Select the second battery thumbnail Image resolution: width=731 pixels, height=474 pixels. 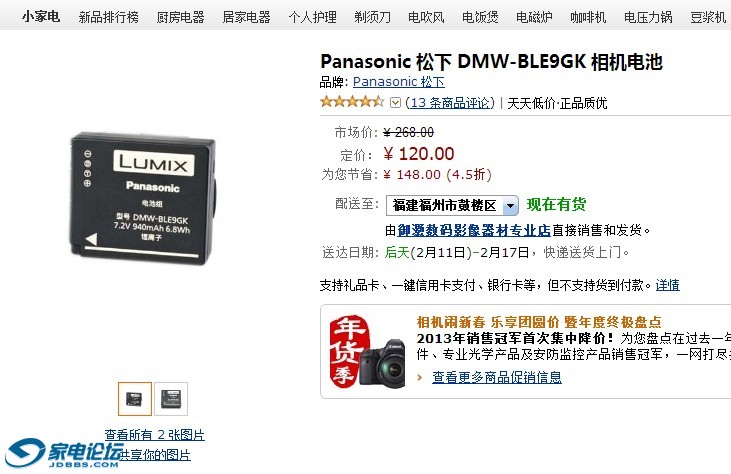click(171, 399)
